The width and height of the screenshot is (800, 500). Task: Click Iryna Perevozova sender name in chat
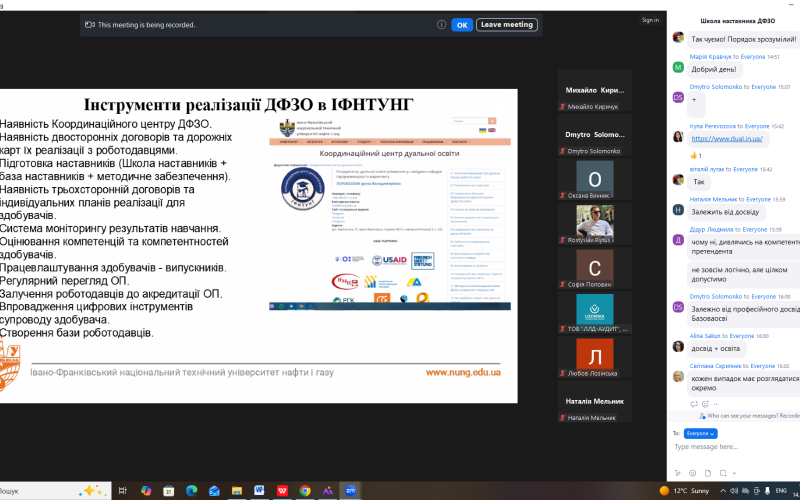click(x=713, y=126)
